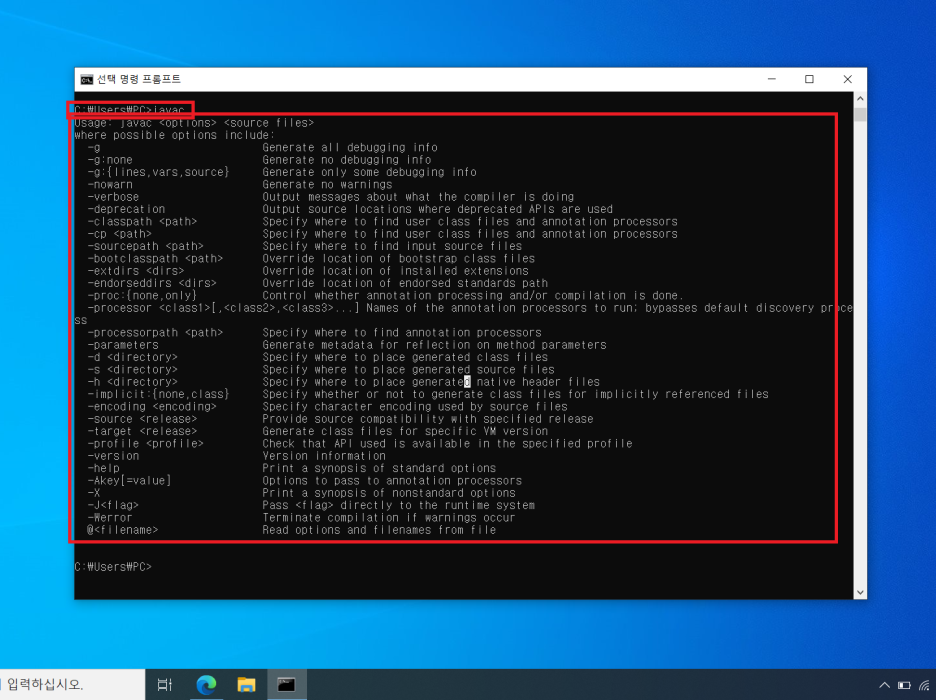936x700 pixels.
Task: Show hidden system tray icons
Action: pos(884,685)
